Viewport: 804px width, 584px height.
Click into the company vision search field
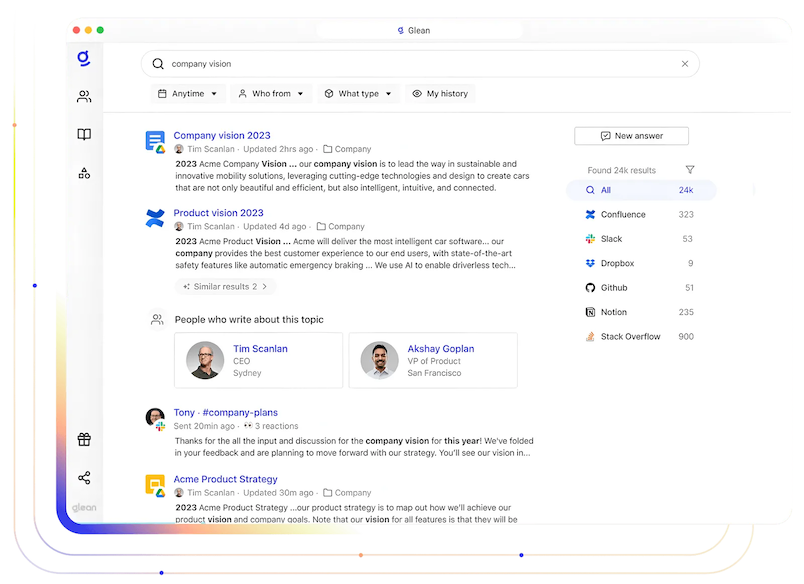(420, 64)
